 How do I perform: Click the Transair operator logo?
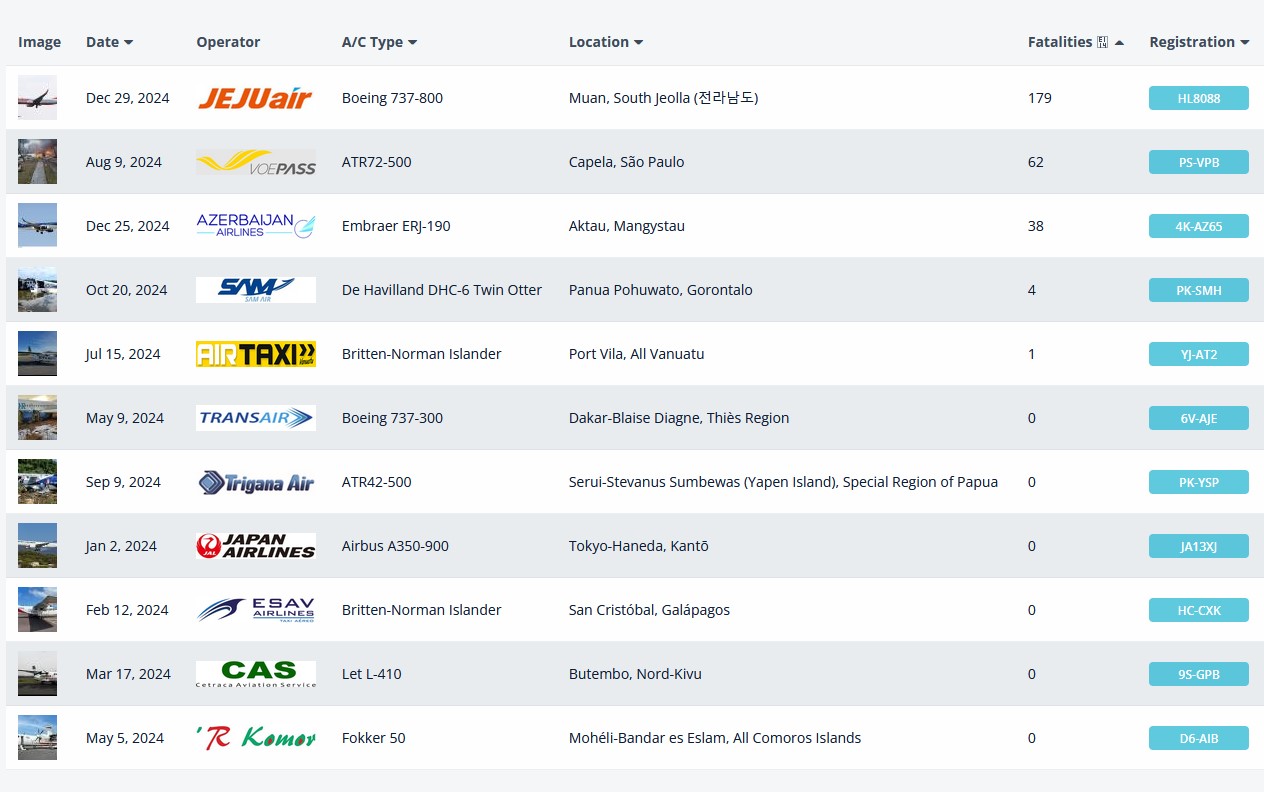[x=256, y=418]
